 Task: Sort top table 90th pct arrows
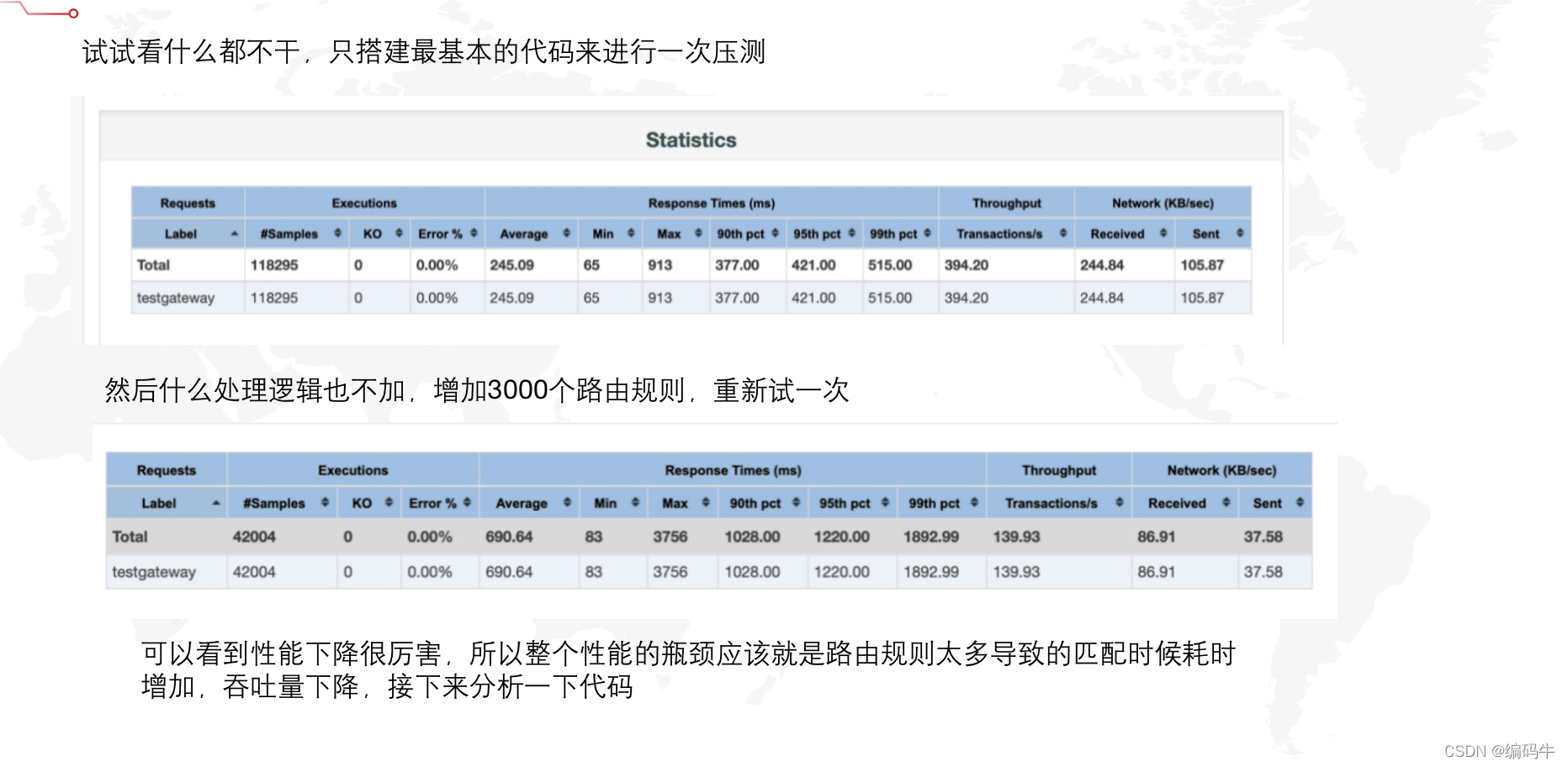pyautogui.click(x=775, y=234)
